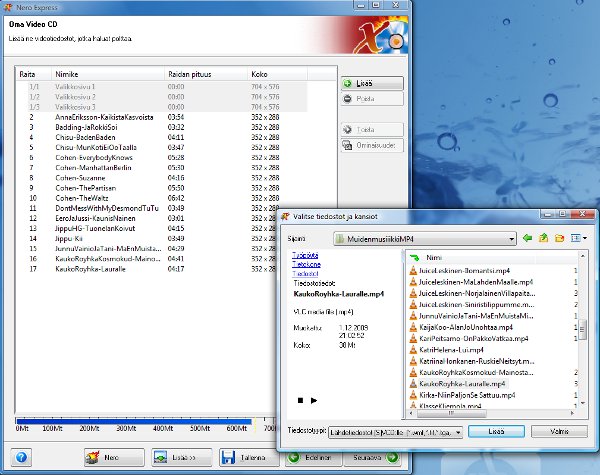Click the Nero button in Nero Express
This screenshot has width=600, height=475.
coord(114,457)
